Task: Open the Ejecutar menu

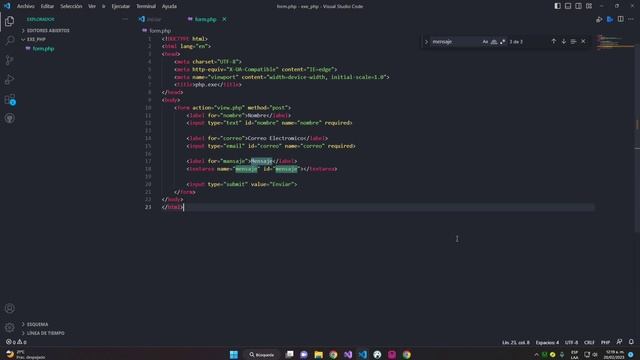Action: pyautogui.click(x=120, y=6)
